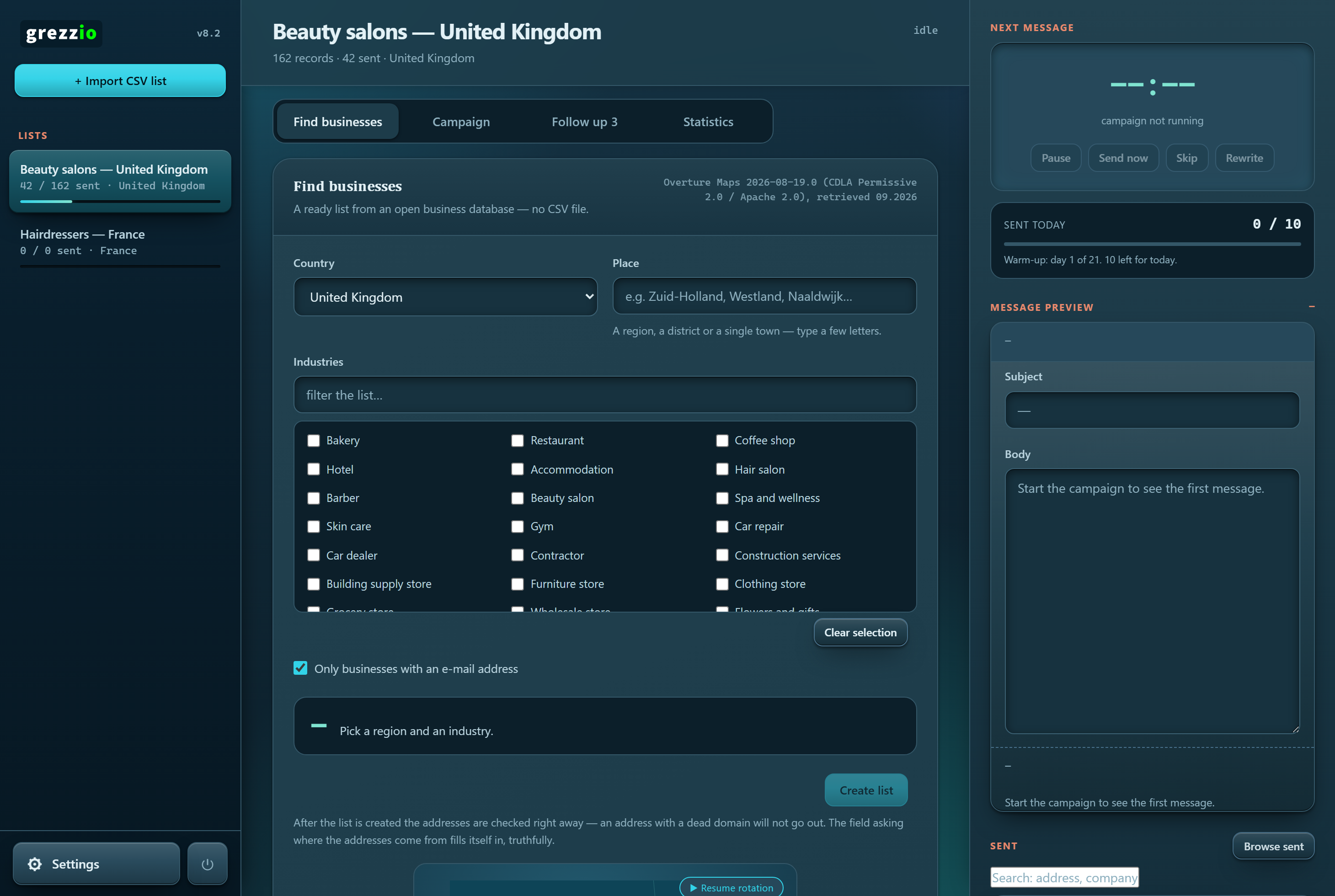1335x896 pixels.
Task: Click the Industries filter field
Action: pos(604,395)
